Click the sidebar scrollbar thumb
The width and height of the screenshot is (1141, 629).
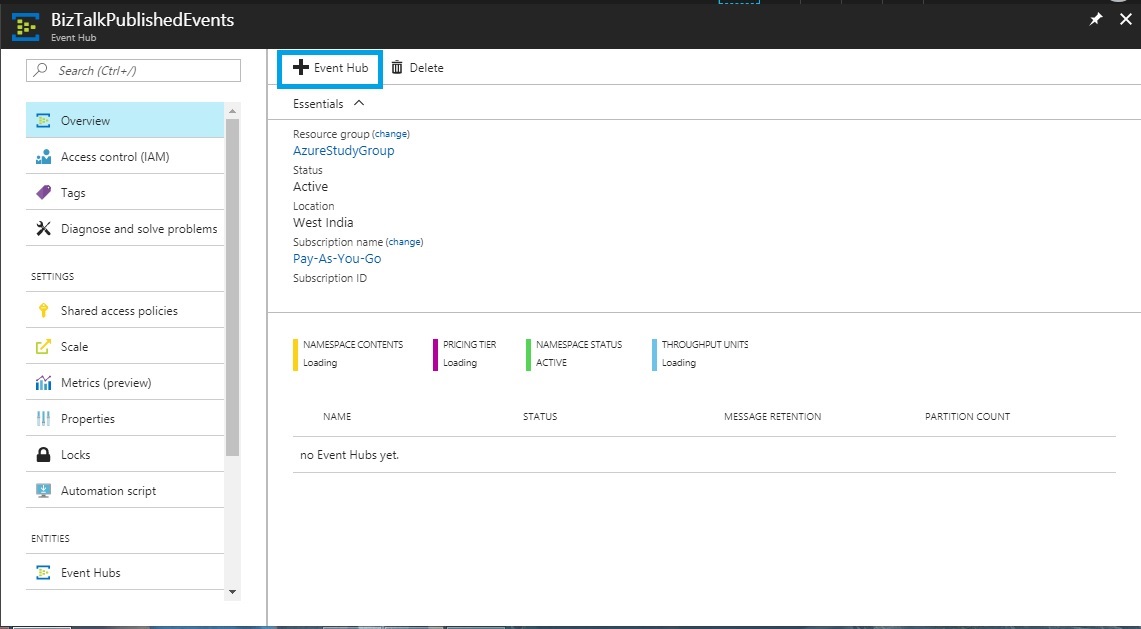tap(233, 287)
